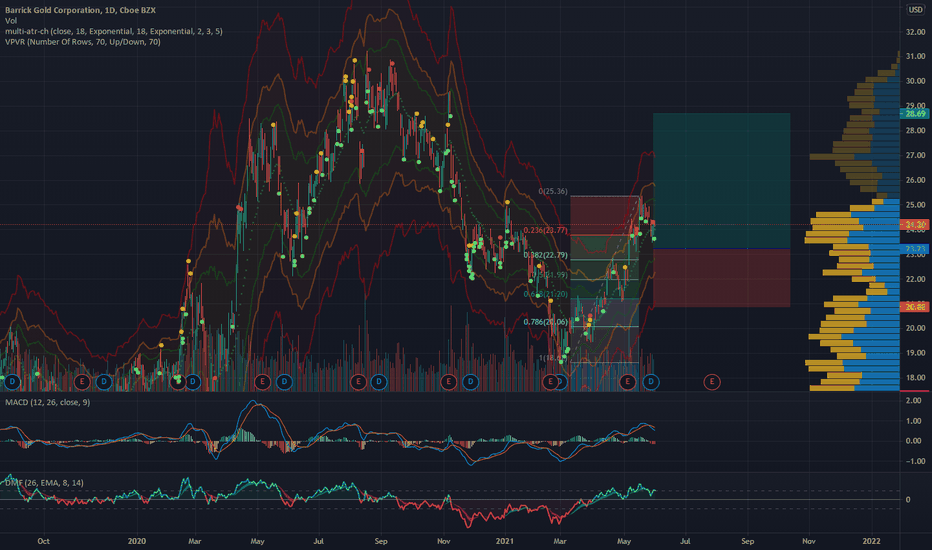Click the 32.00 price axis label
Viewport: 932px width, 550px height.
click(x=915, y=32)
